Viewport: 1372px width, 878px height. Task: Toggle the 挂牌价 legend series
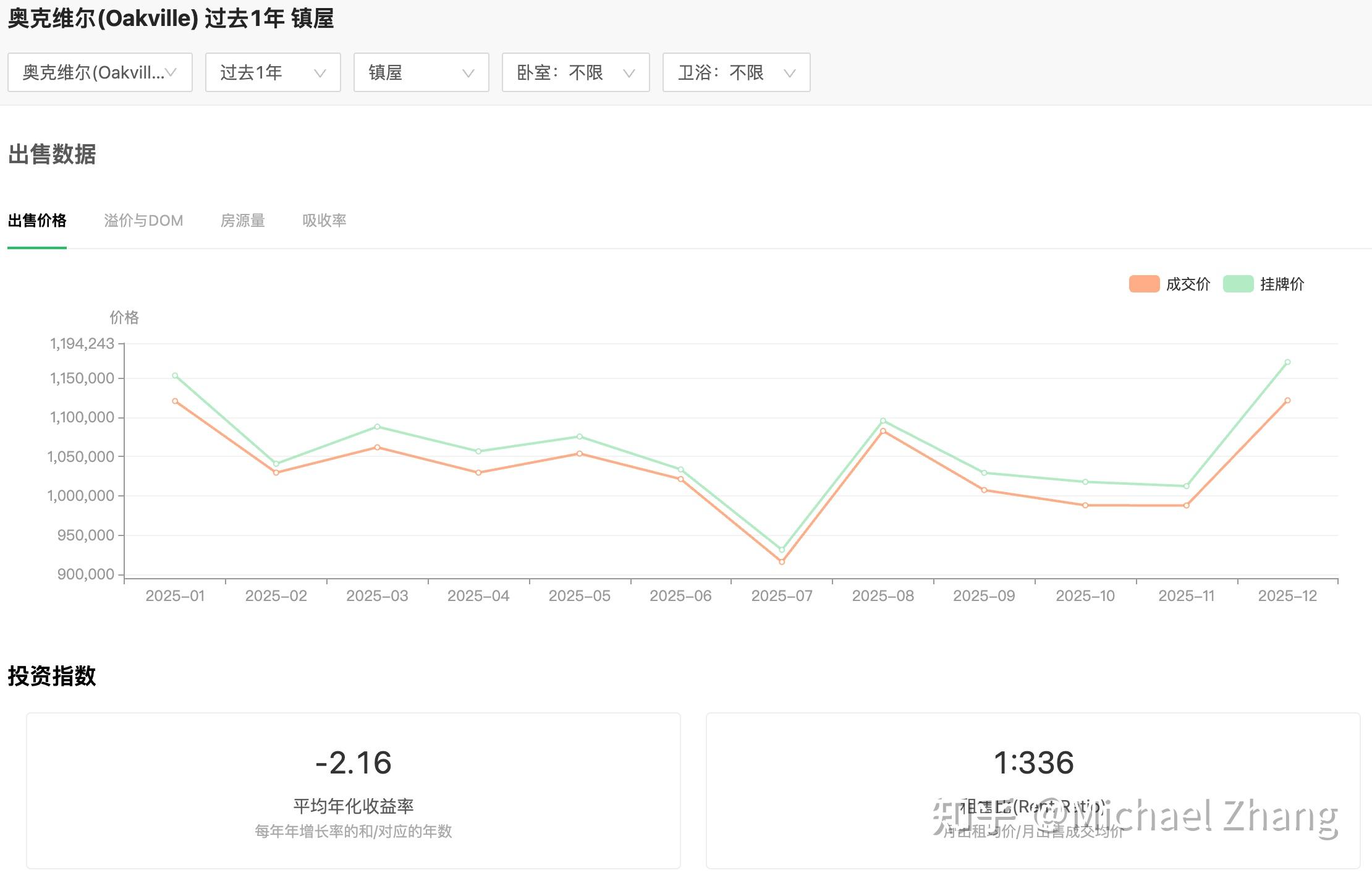point(1281,284)
